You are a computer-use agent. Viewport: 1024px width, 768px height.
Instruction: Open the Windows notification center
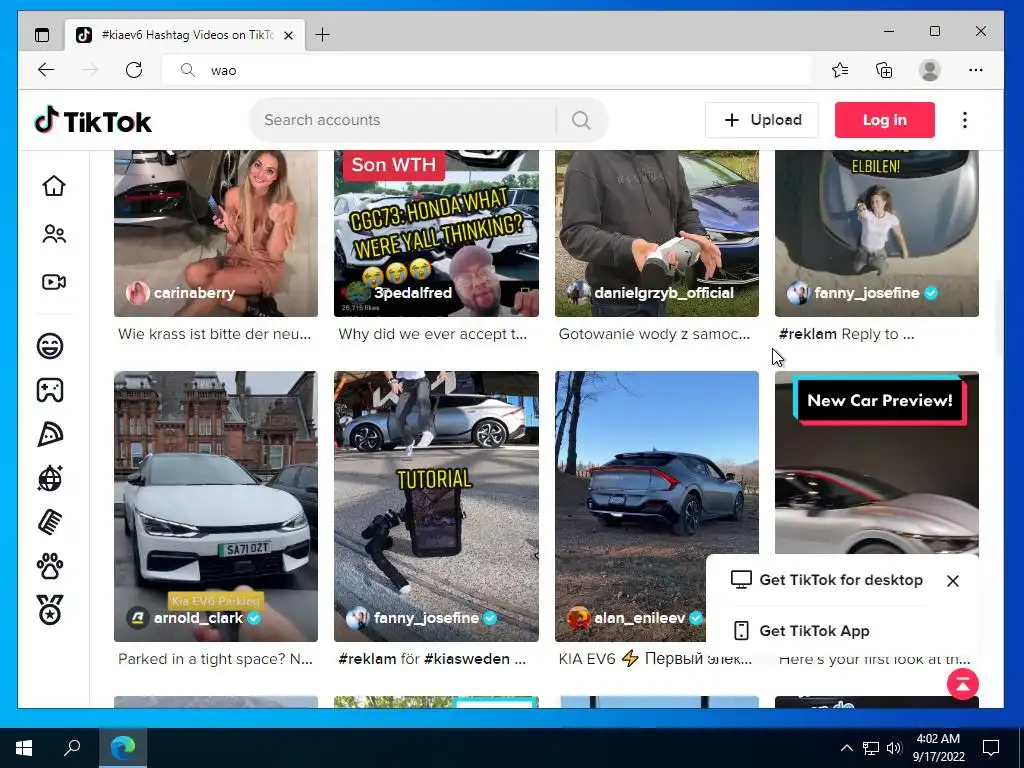[991, 748]
